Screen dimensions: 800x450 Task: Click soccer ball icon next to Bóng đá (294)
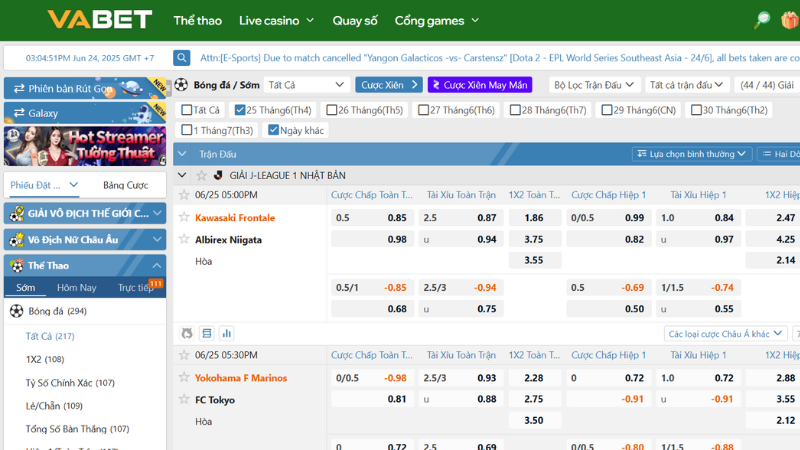[x=16, y=311]
